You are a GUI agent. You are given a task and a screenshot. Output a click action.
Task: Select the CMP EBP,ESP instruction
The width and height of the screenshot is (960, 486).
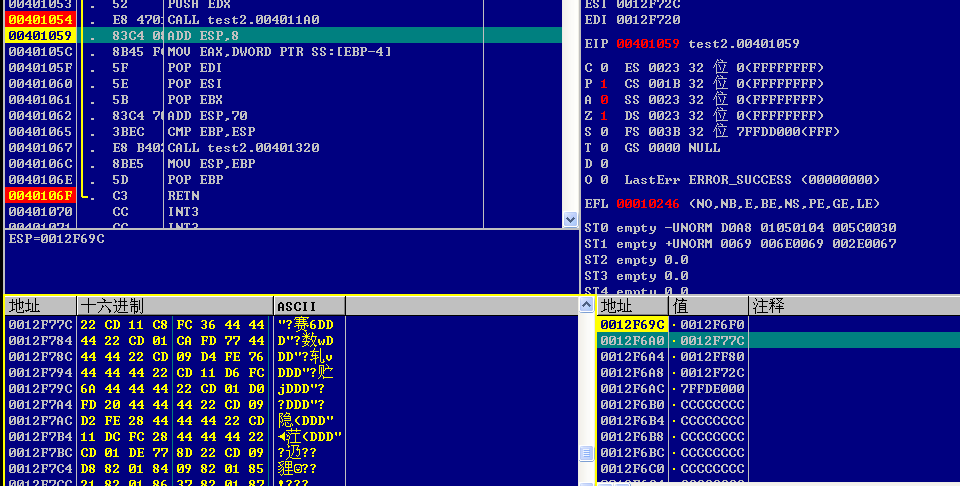[211, 131]
